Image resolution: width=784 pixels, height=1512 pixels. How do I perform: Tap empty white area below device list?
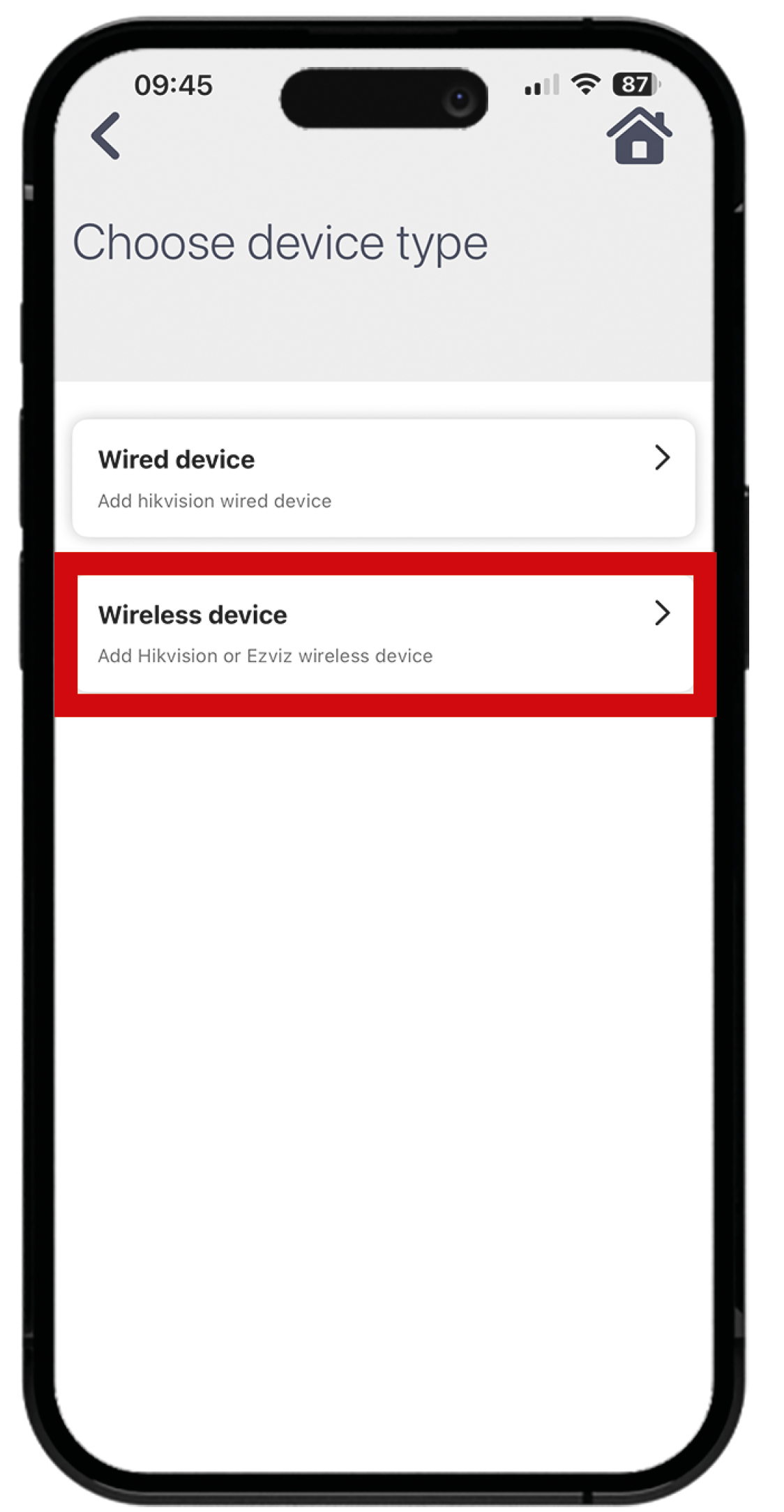click(x=384, y=1047)
